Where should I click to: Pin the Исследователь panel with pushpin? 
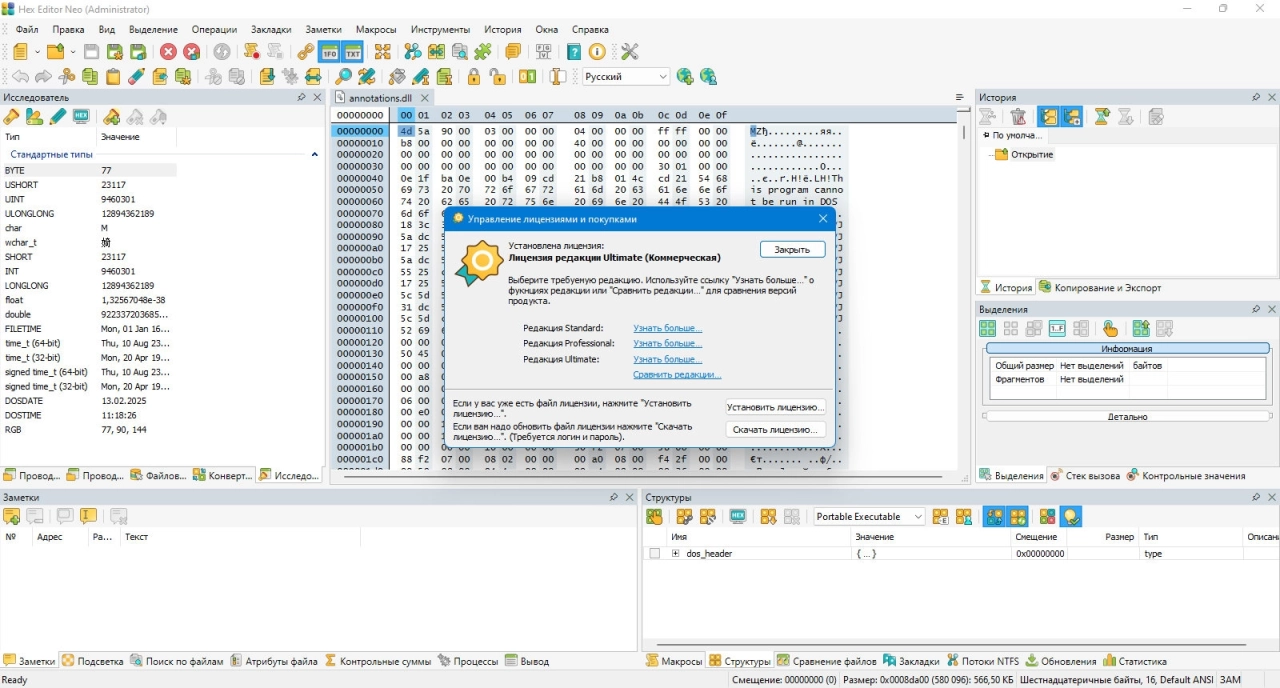coord(302,97)
